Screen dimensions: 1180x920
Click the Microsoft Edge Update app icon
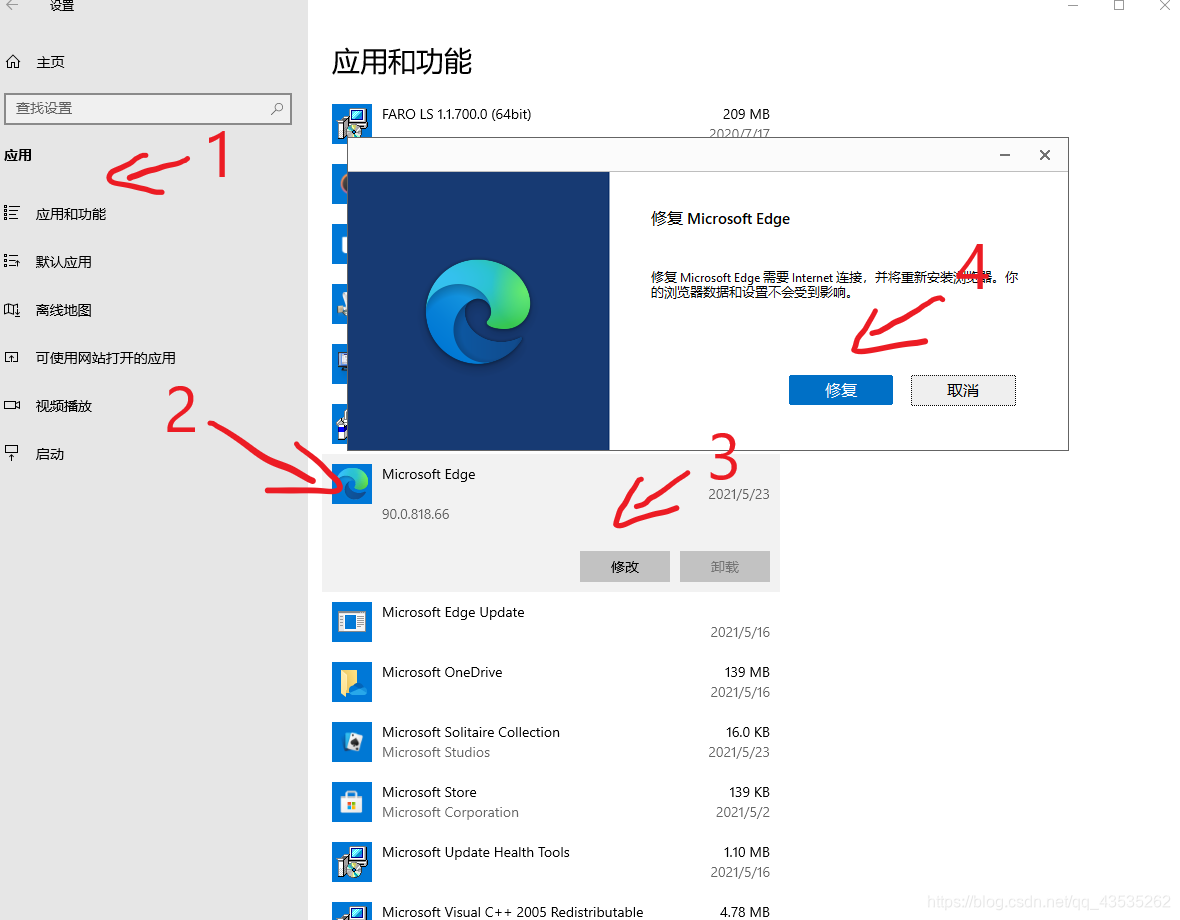click(x=351, y=621)
